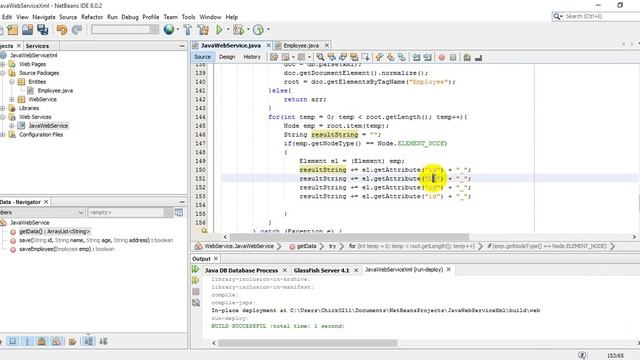Toggle Sort by Name in Navigator
This screenshot has width=640, height=360.
[x=88, y=341]
